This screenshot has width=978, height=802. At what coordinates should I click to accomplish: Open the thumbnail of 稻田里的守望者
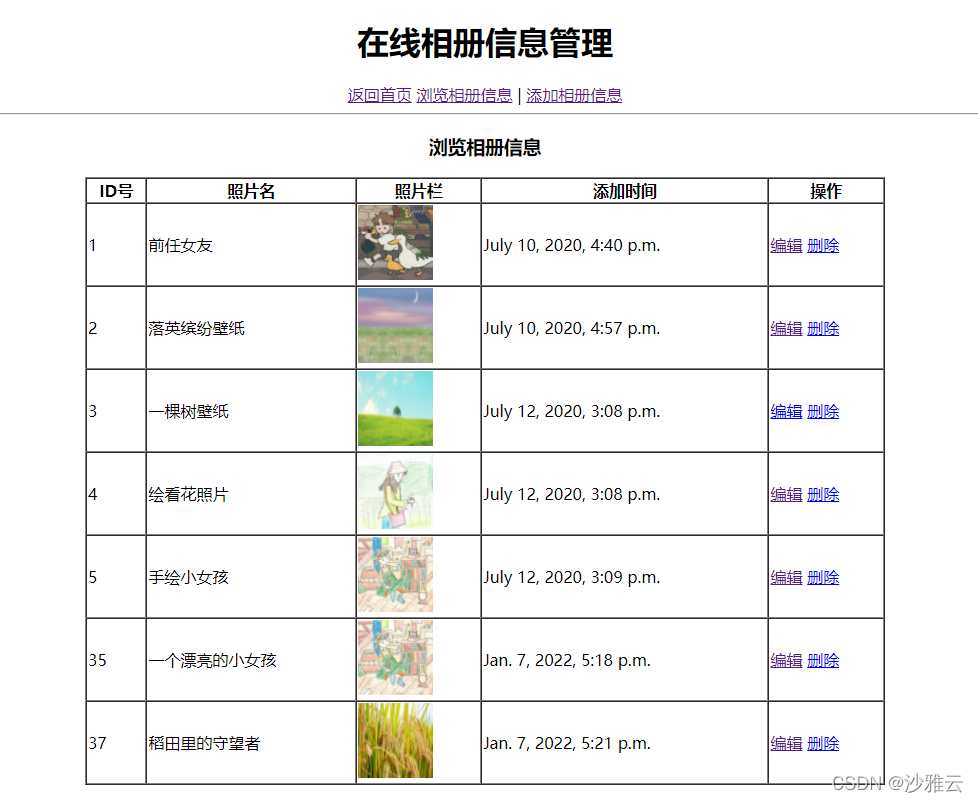pyautogui.click(x=394, y=743)
